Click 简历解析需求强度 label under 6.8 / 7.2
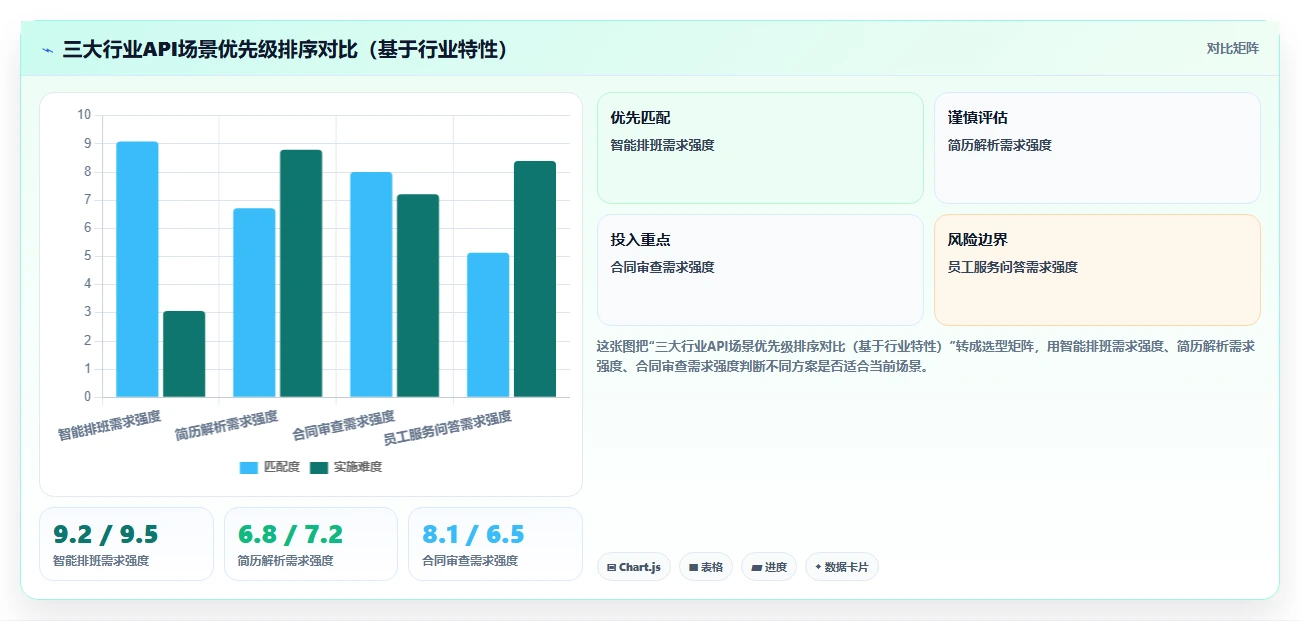Viewport: 1300px width, 621px height. click(286, 561)
